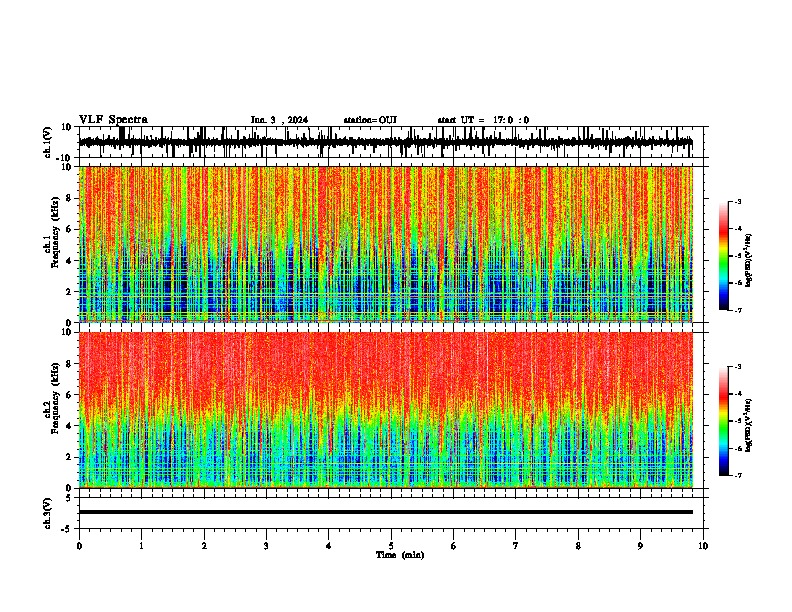
Task: Click the ch.1 'Frequency (kHz)' axis label
Action: click(55, 232)
